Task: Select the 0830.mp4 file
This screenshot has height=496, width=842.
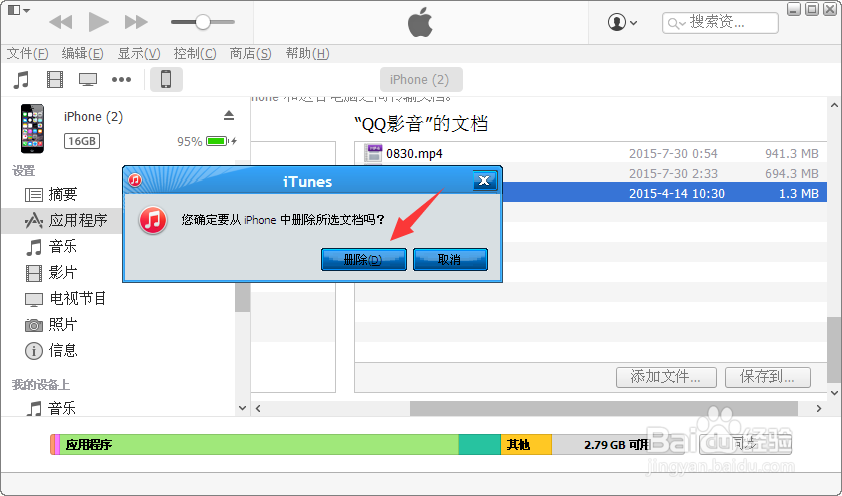Action: (591, 154)
